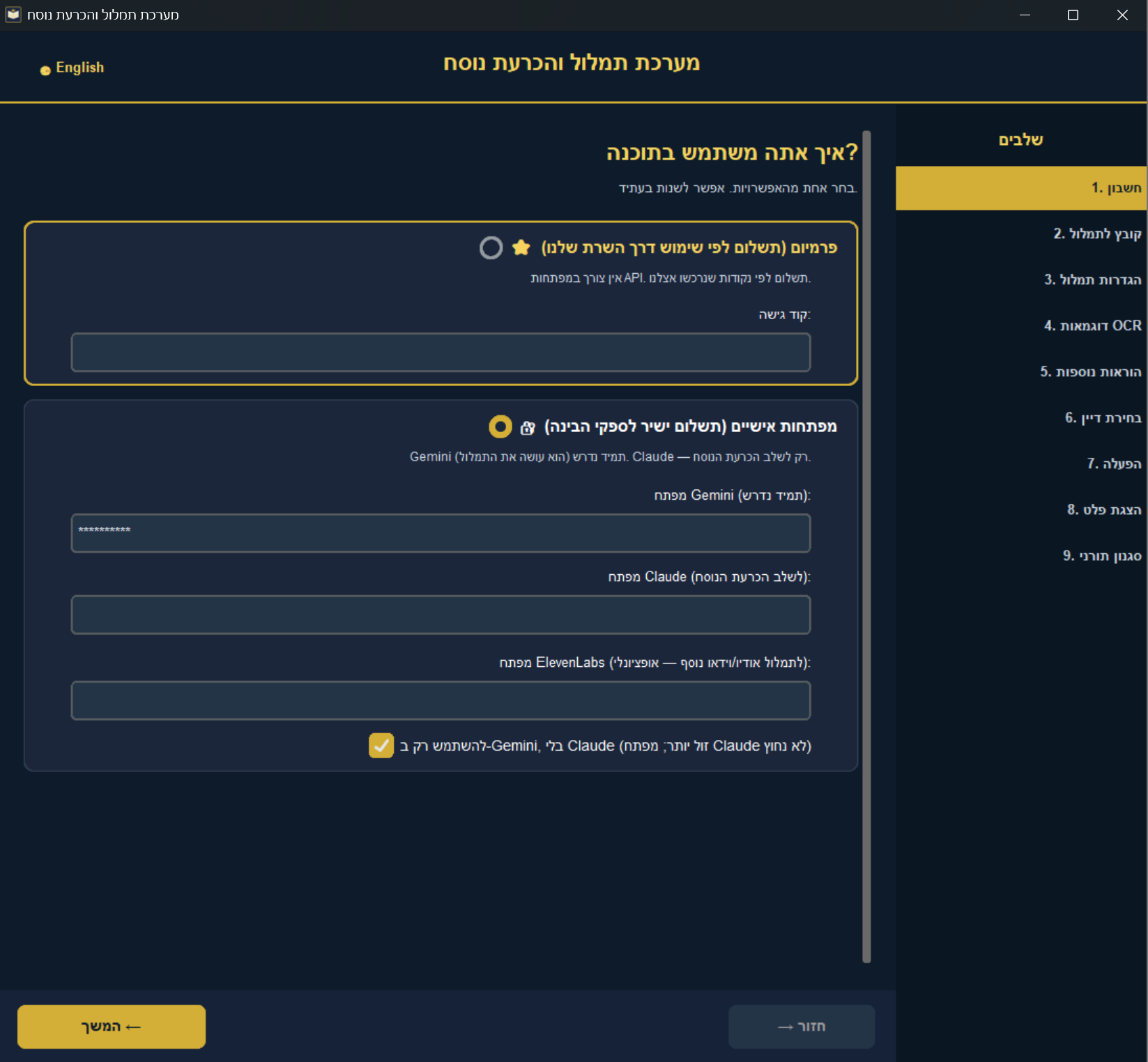
Task: Open step 3 transcription settings
Action: [1092, 279]
